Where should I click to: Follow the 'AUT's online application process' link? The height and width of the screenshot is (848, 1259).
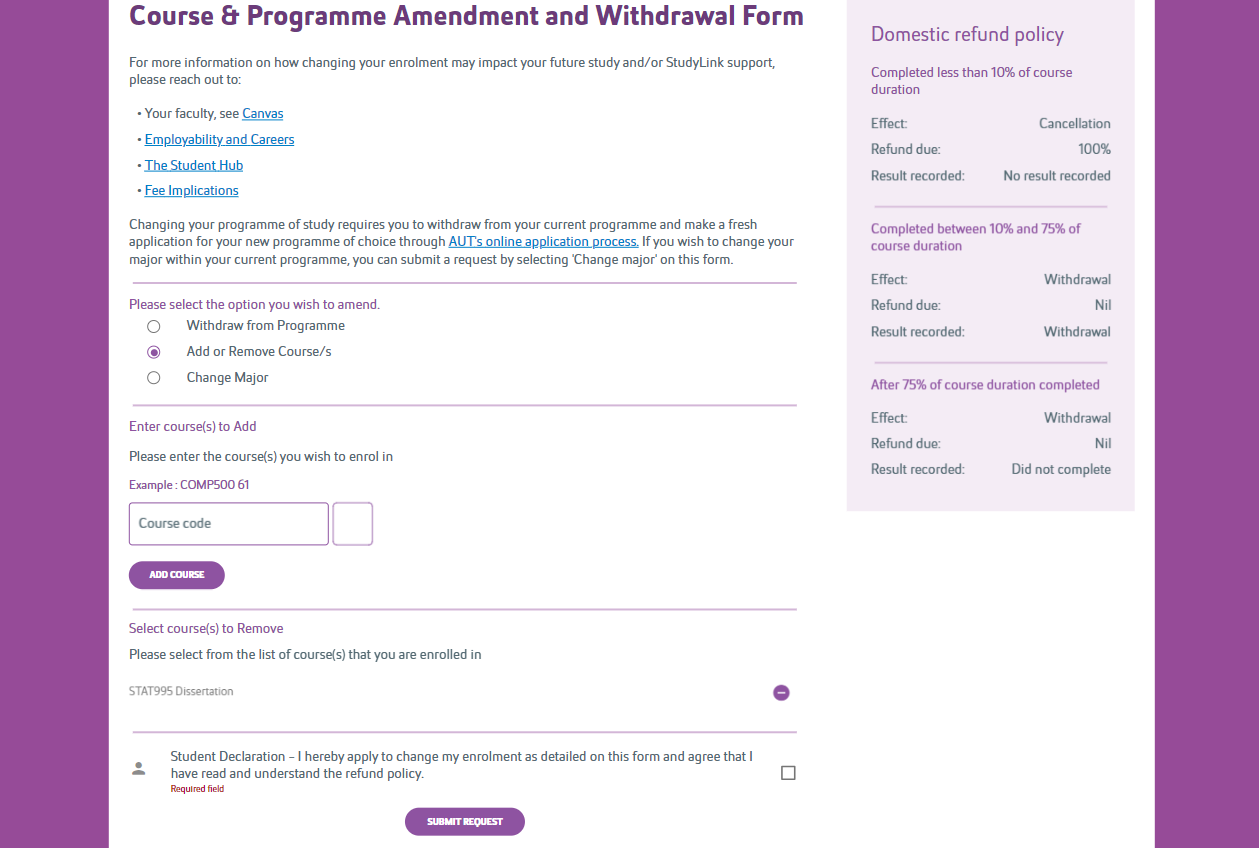tap(543, 241)
